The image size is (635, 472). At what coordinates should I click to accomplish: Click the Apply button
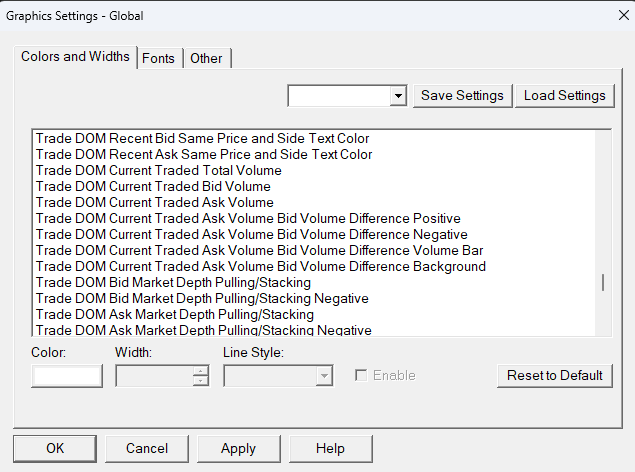click(x=238, y=448)
